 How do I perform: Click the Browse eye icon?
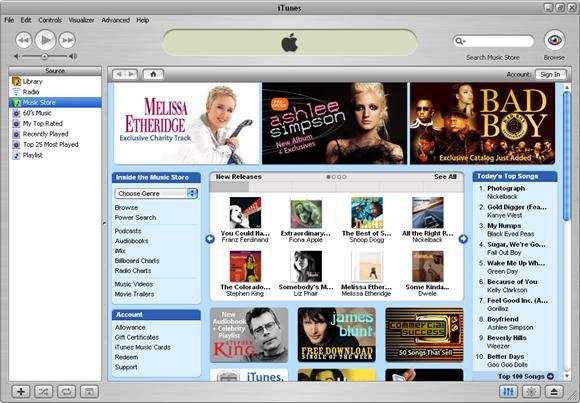click(554, 40)
